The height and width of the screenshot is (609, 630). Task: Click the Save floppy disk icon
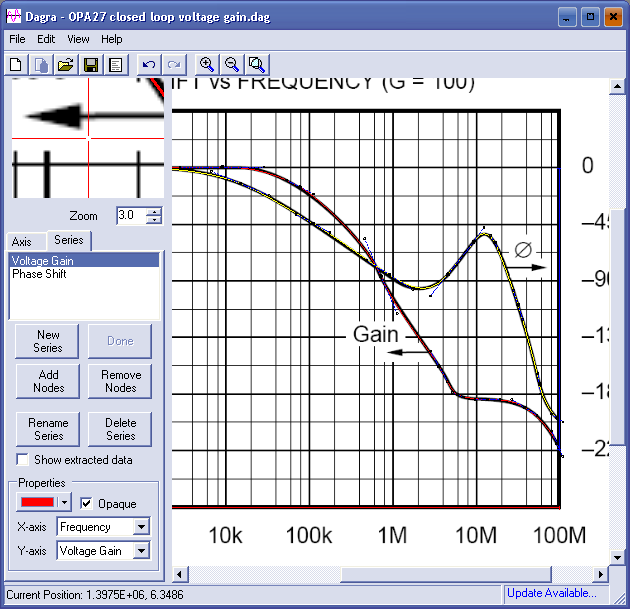(91, 64)
